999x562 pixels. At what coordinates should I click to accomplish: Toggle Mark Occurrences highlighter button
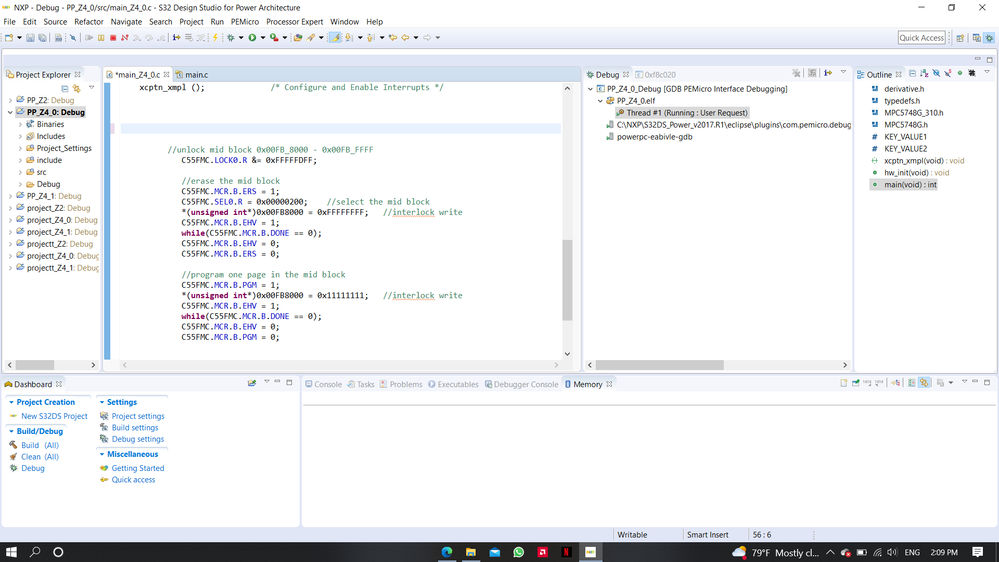click(336, 38)
